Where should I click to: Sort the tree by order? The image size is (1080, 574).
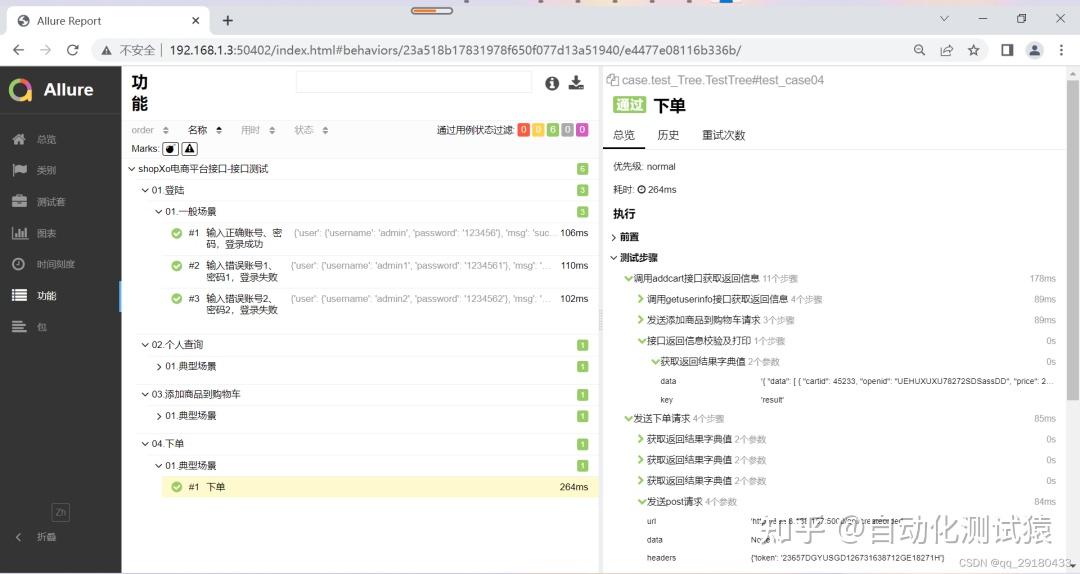149,130
